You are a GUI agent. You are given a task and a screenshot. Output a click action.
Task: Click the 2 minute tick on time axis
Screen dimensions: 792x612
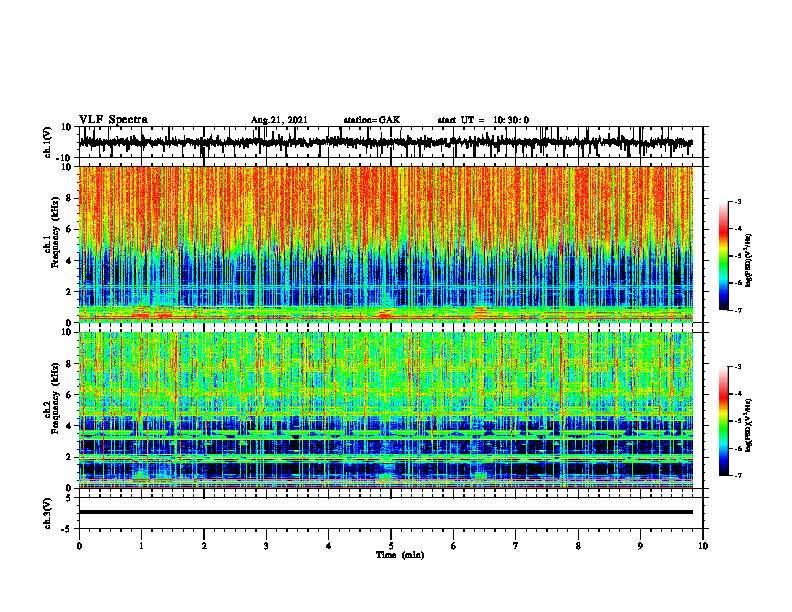click(204, 546)
